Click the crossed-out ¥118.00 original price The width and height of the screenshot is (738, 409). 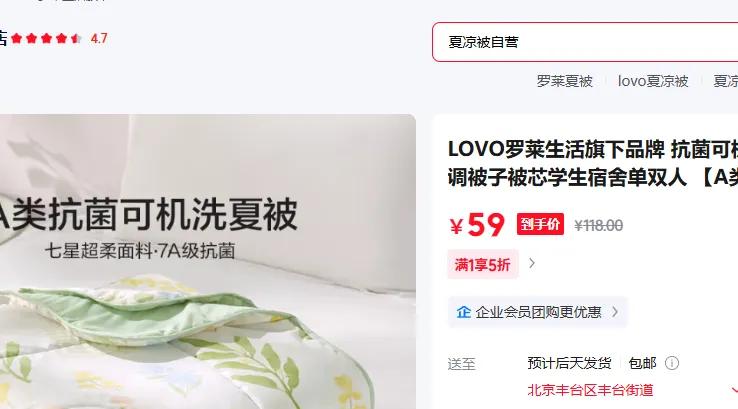tap(598, 225)
